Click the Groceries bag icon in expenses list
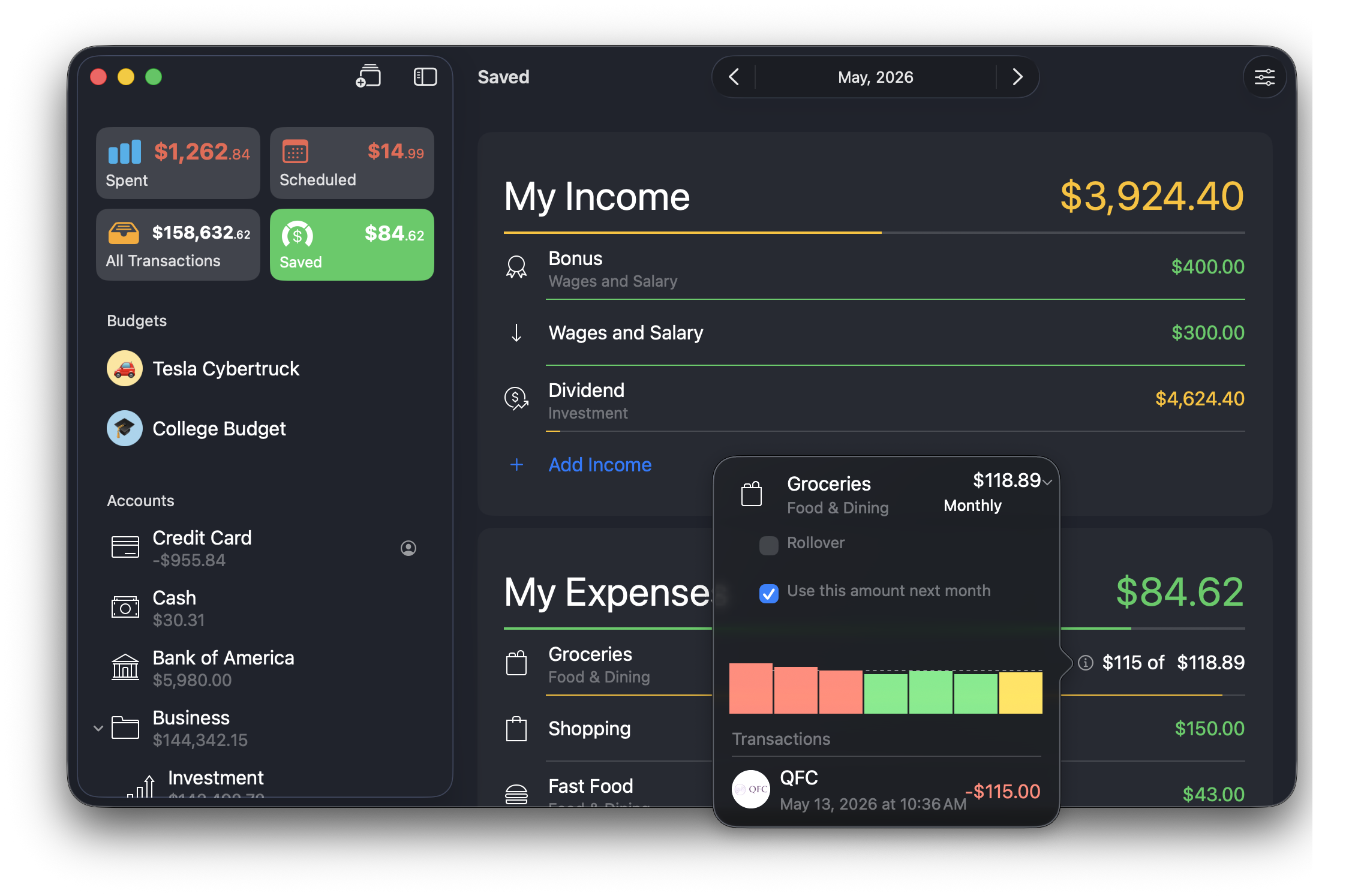Screen dimensions: 1364x896 (x=516, y=663)
